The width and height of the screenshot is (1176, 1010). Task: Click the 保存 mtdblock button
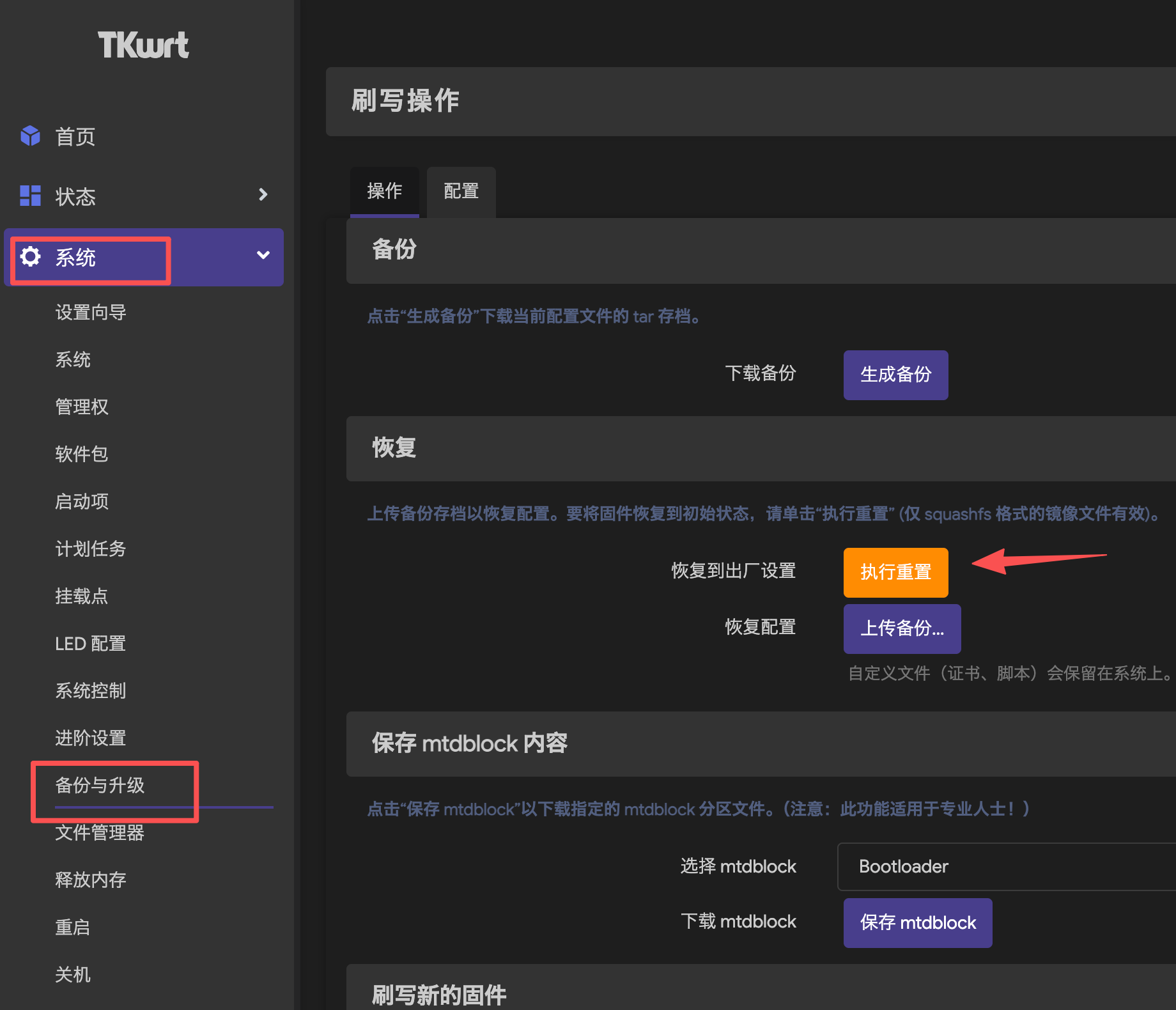(917, 922)
